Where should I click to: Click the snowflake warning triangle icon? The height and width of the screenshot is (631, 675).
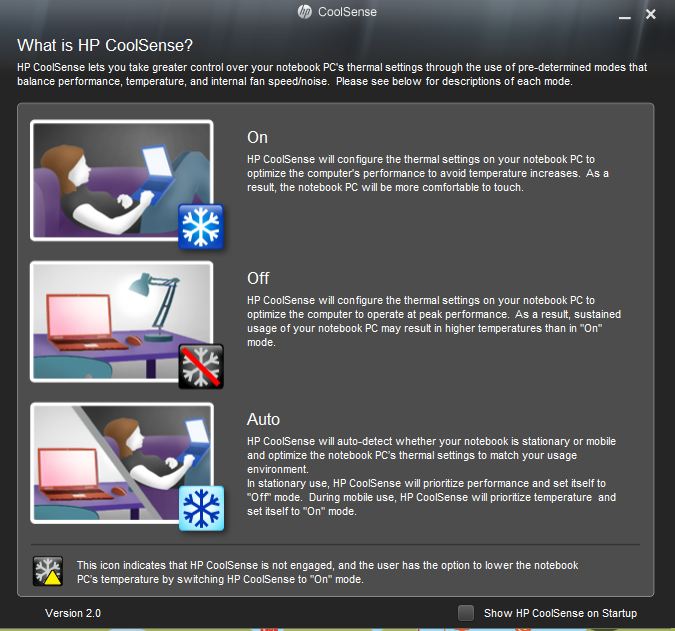pos(48,571)
